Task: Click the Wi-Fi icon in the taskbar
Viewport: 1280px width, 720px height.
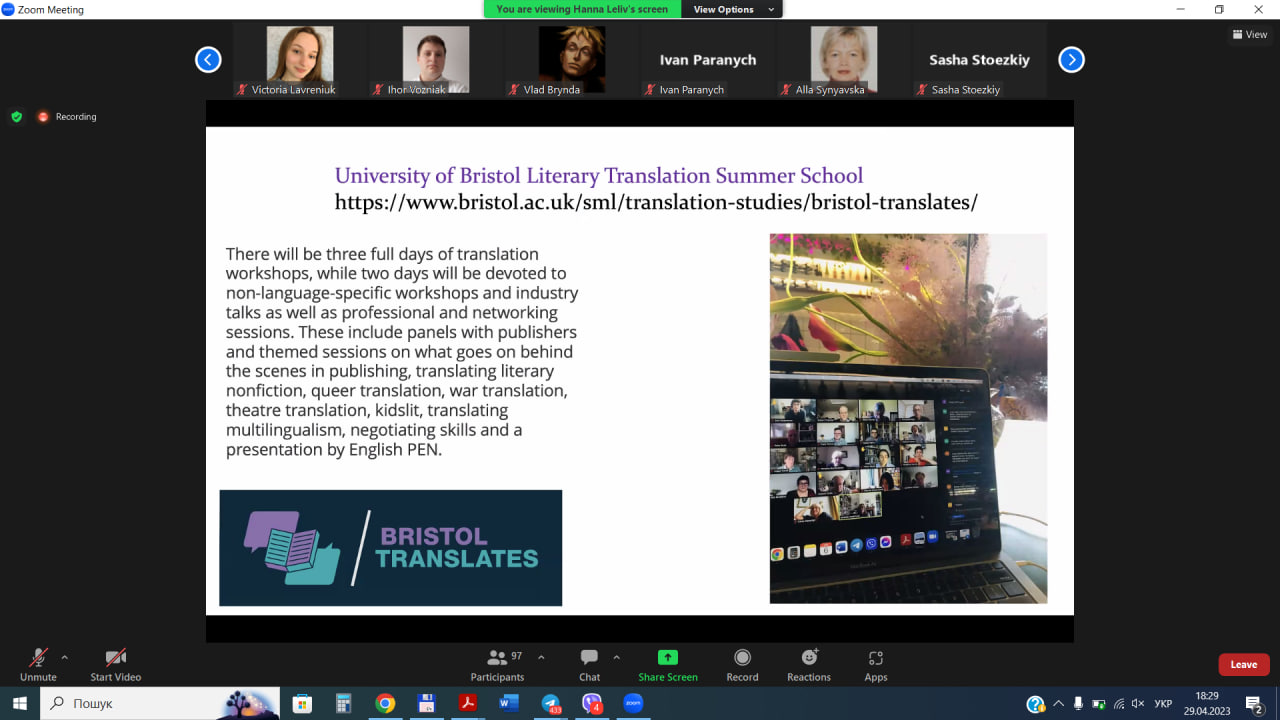Action: [1119, 704]
